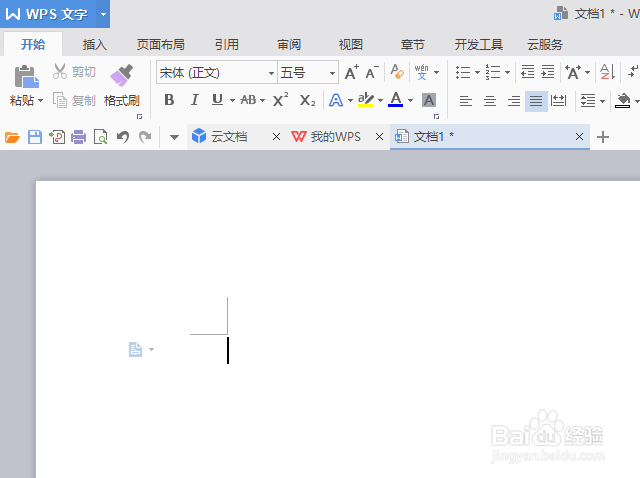Click the clear formatting eraser icon
The height and width of the screenshot is (478, 640).
397,72
